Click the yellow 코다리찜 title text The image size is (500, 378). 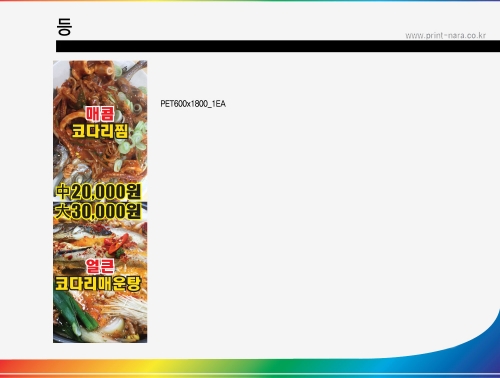click(100, 131)
